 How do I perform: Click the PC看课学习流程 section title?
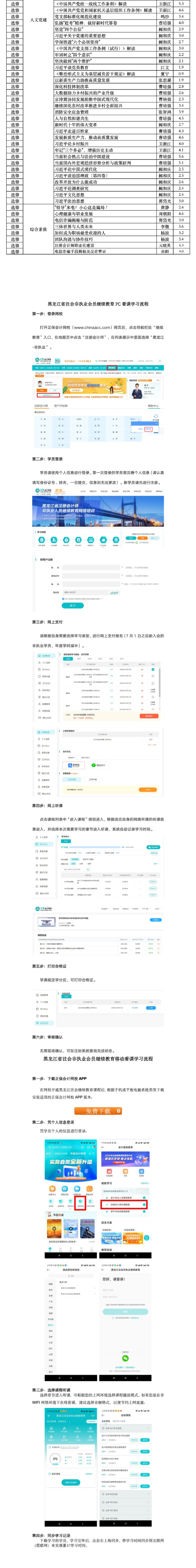[98, 304]
